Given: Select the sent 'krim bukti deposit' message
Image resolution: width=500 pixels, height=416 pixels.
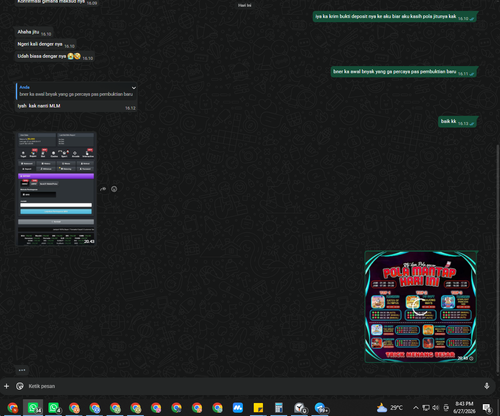Looking at the screenshot, I should click(395, 17).
